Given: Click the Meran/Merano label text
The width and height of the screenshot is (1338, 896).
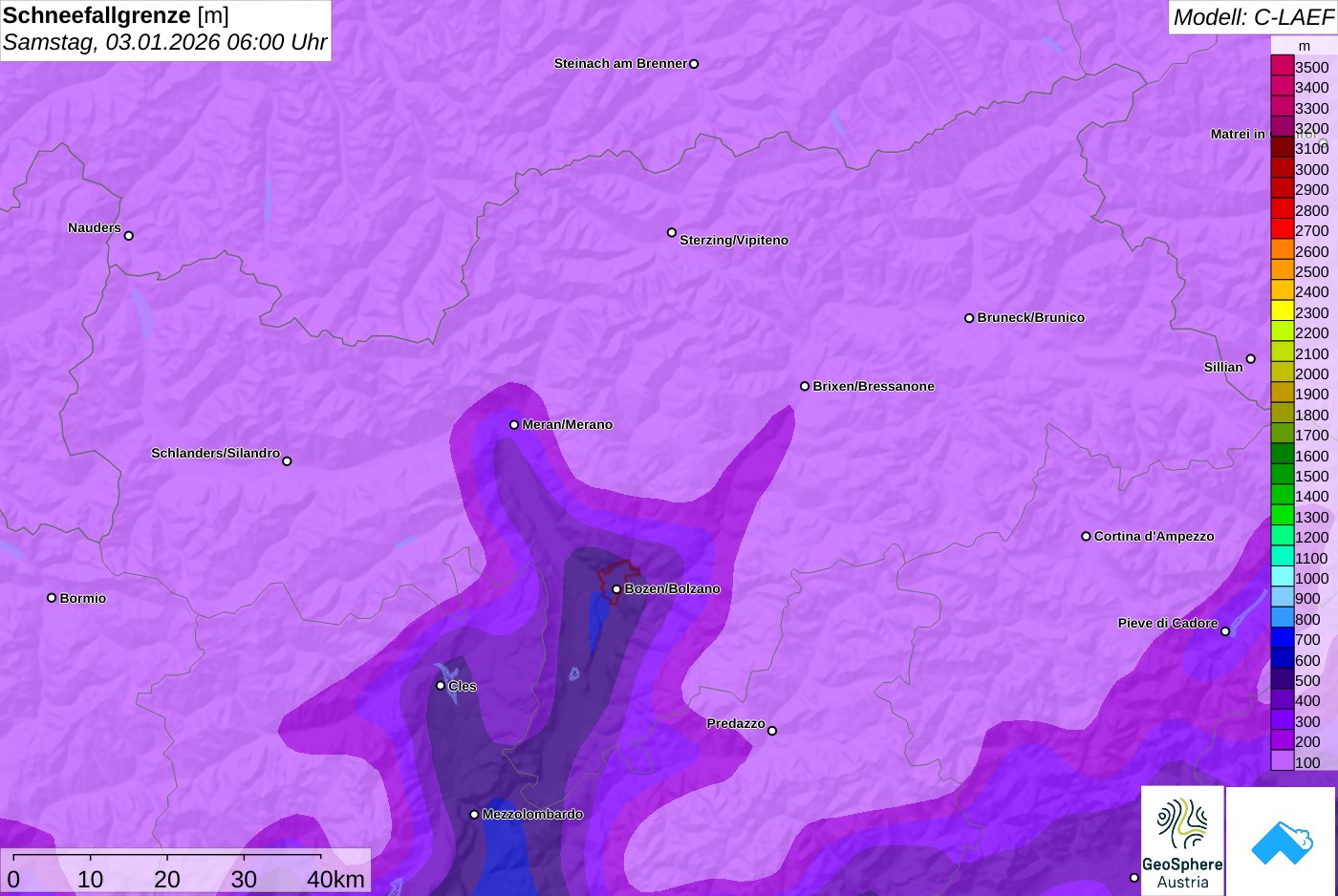Looking at the screenshot, I should (568, 425).
